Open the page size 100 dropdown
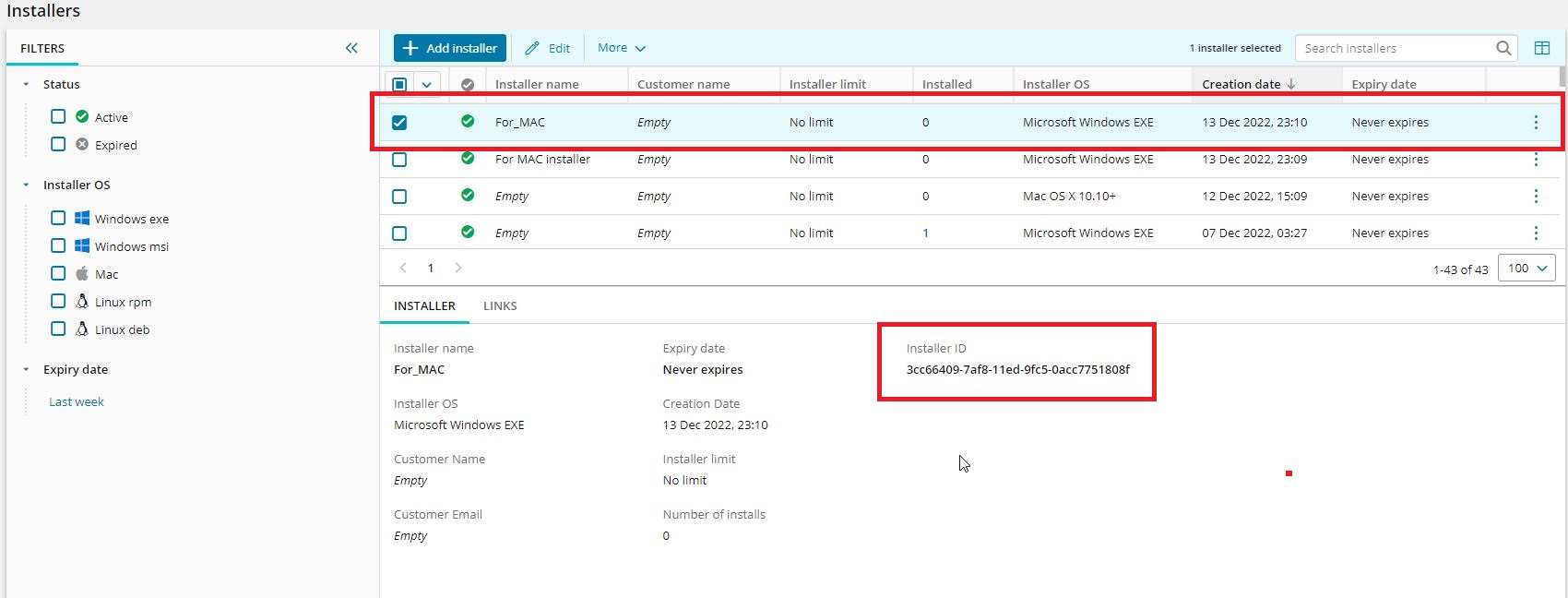The width and height of the screenshot is (1568, 598). point(1526,269)
